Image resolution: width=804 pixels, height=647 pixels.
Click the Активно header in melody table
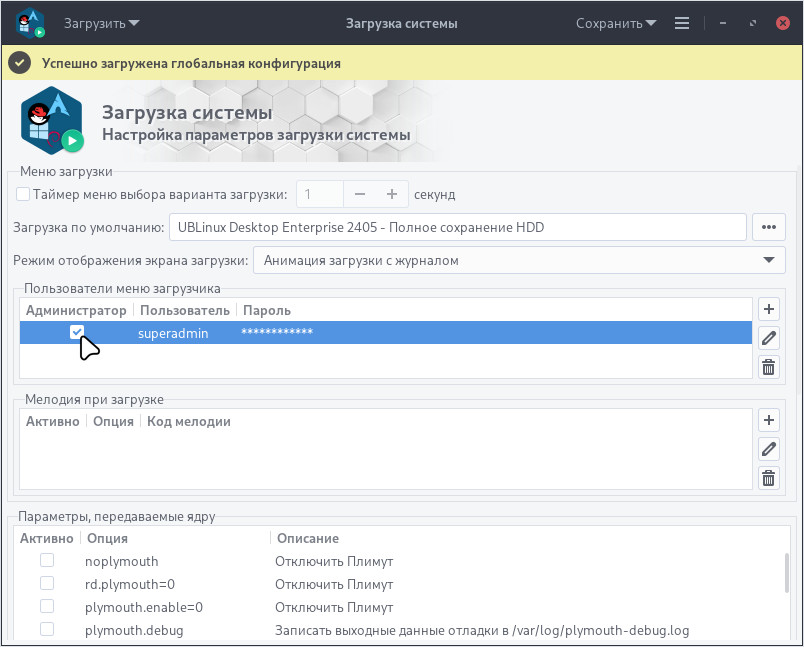point(53,422)
